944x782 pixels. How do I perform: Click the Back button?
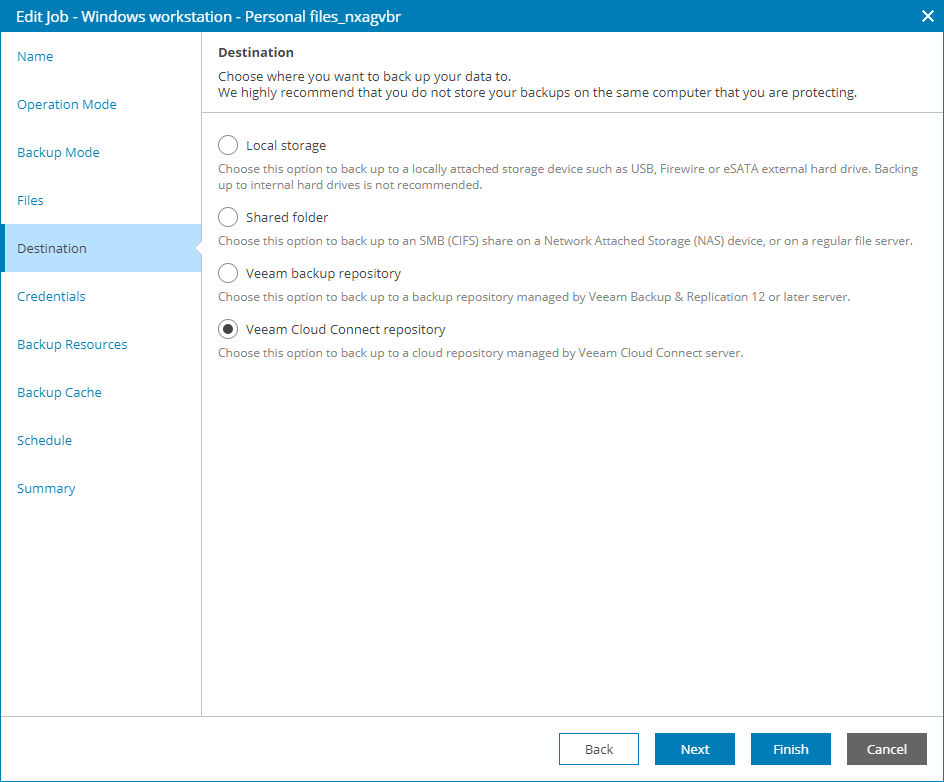pyautogui.click(x=598, y=749)
